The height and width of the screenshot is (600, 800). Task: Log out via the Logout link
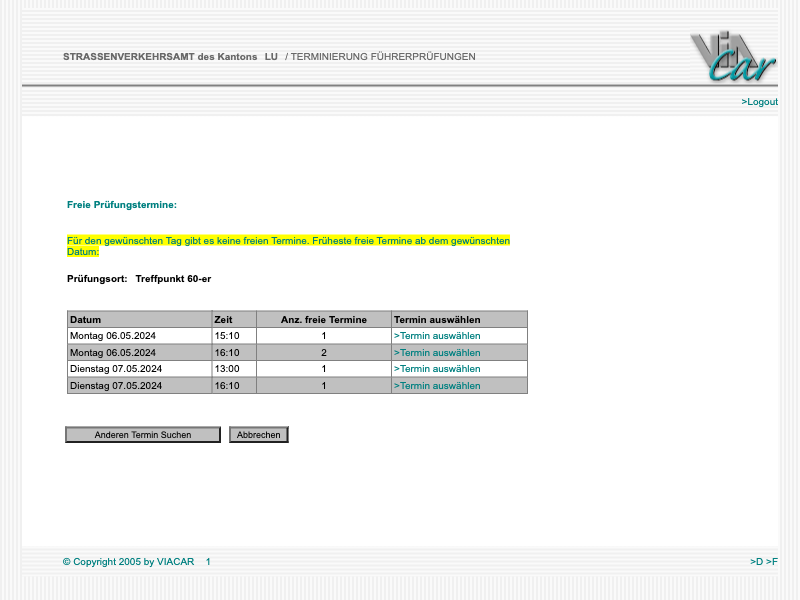(x=760, y=102)
